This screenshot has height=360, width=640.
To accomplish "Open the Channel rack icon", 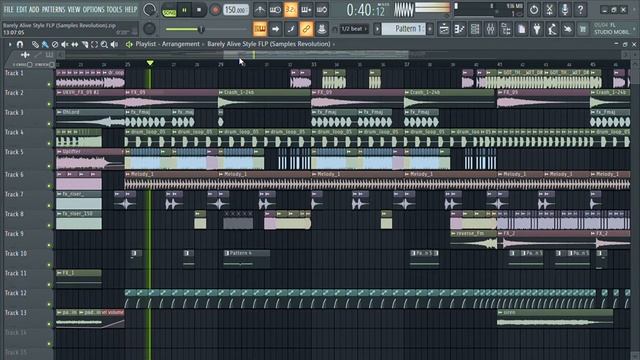I will tap(475, 29).
